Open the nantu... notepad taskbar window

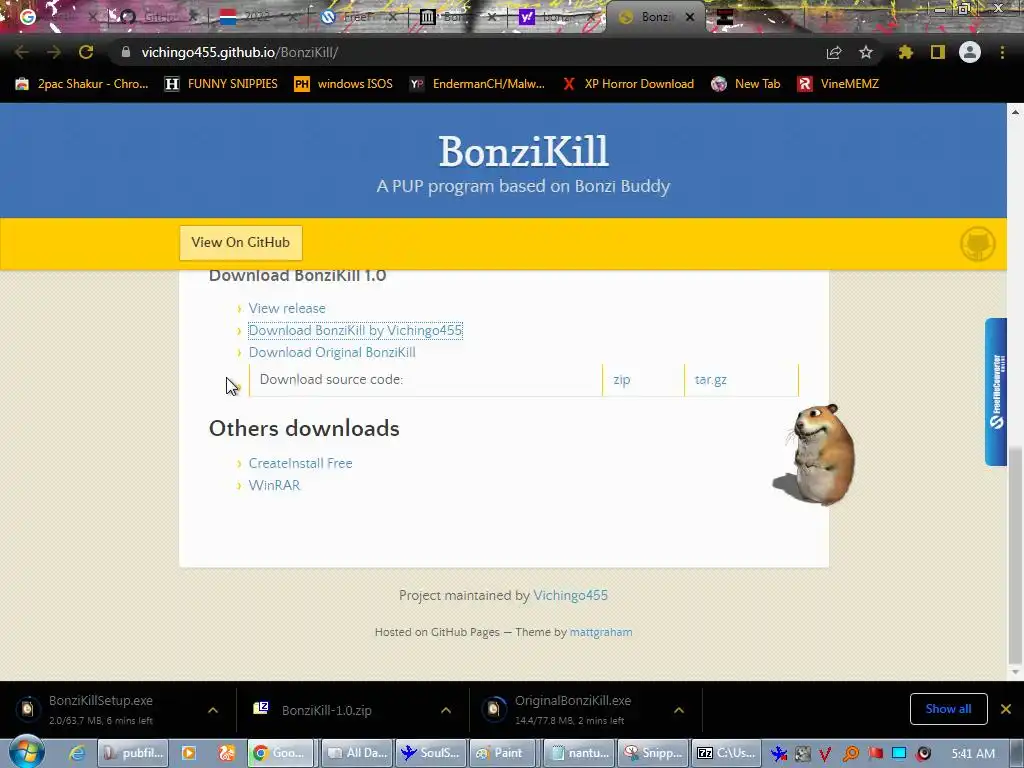coord(577,753)
